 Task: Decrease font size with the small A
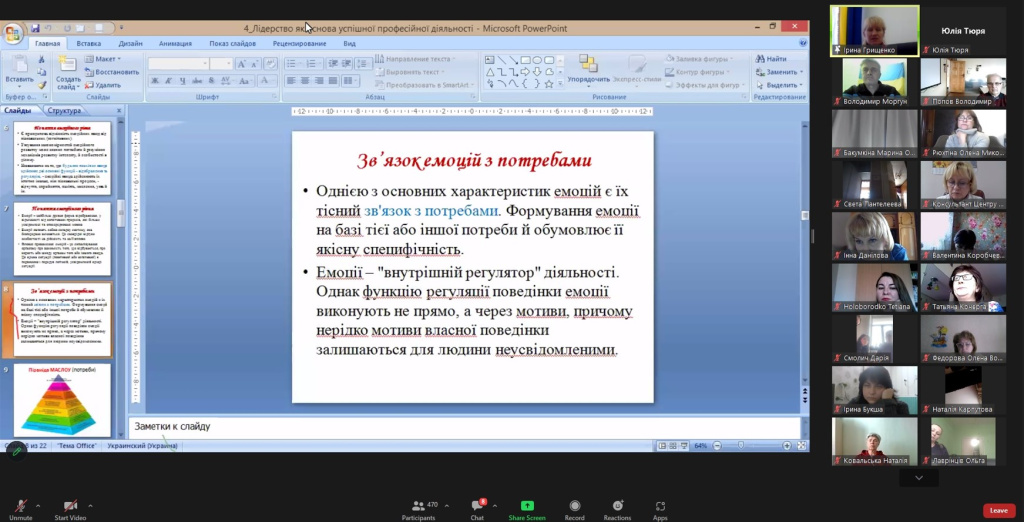click(253, 64)
